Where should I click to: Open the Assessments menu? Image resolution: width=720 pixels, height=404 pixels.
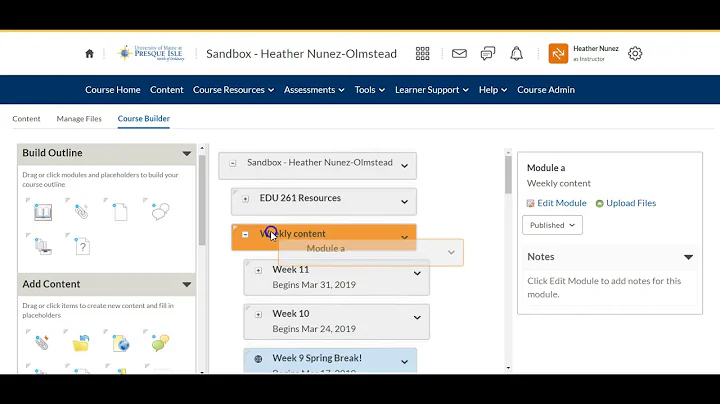314,90
